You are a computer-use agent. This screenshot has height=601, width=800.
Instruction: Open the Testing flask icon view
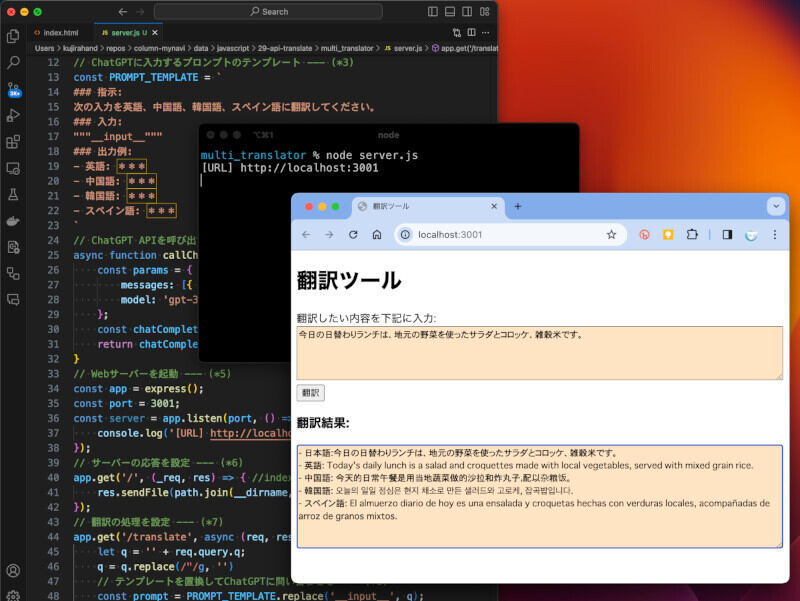point(13,194)
